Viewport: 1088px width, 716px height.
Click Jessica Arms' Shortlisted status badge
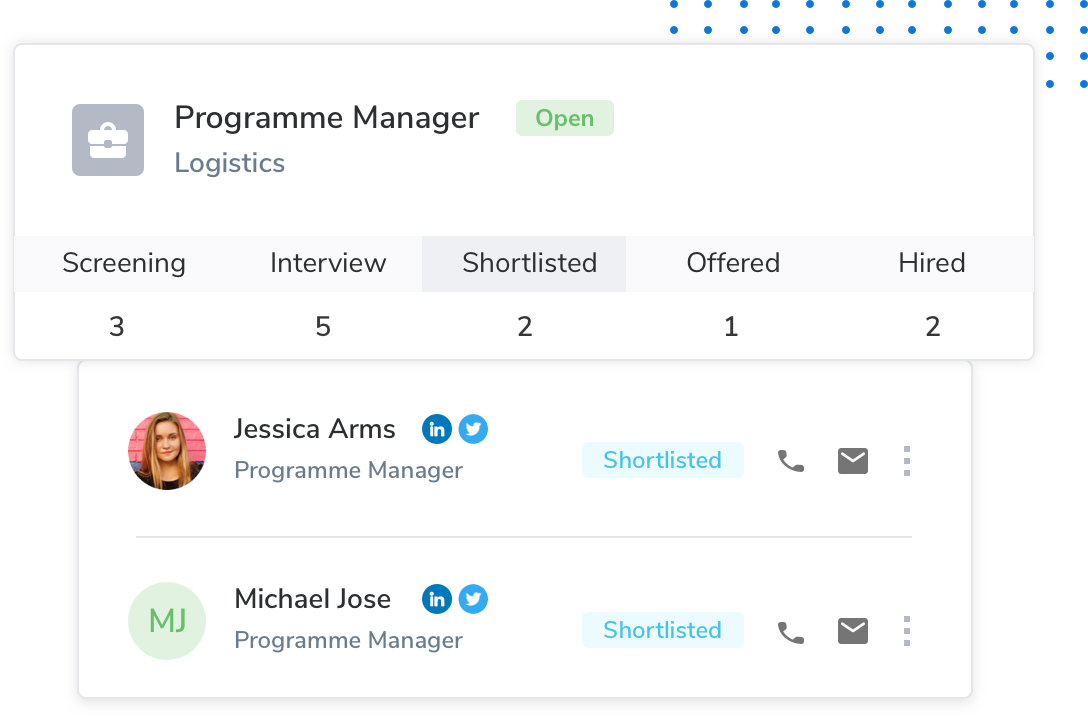[663, 460]
